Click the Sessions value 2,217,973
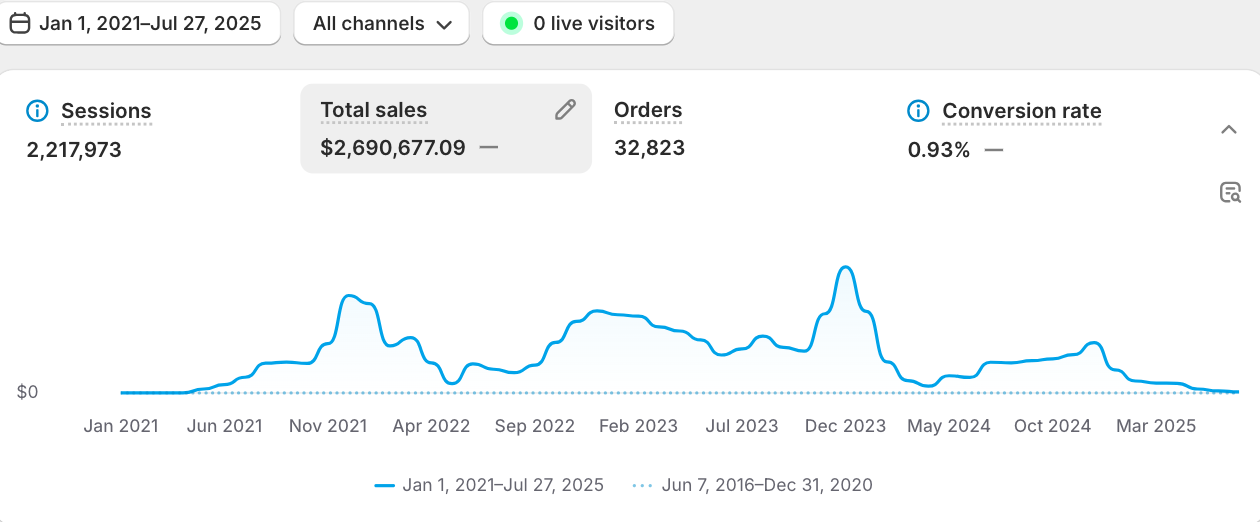 pos(74,150)
